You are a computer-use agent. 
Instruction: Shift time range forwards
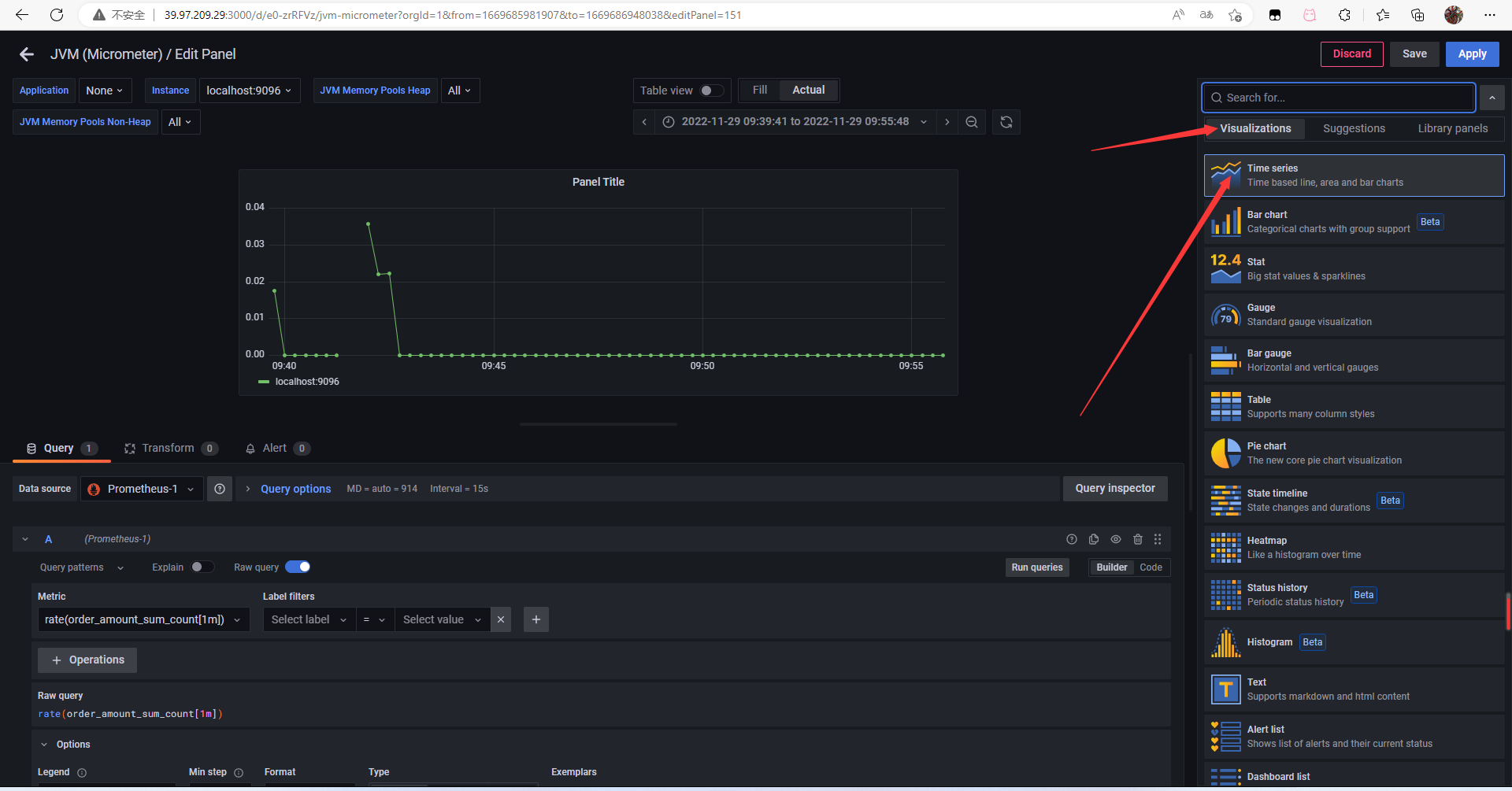pos(947,122)
